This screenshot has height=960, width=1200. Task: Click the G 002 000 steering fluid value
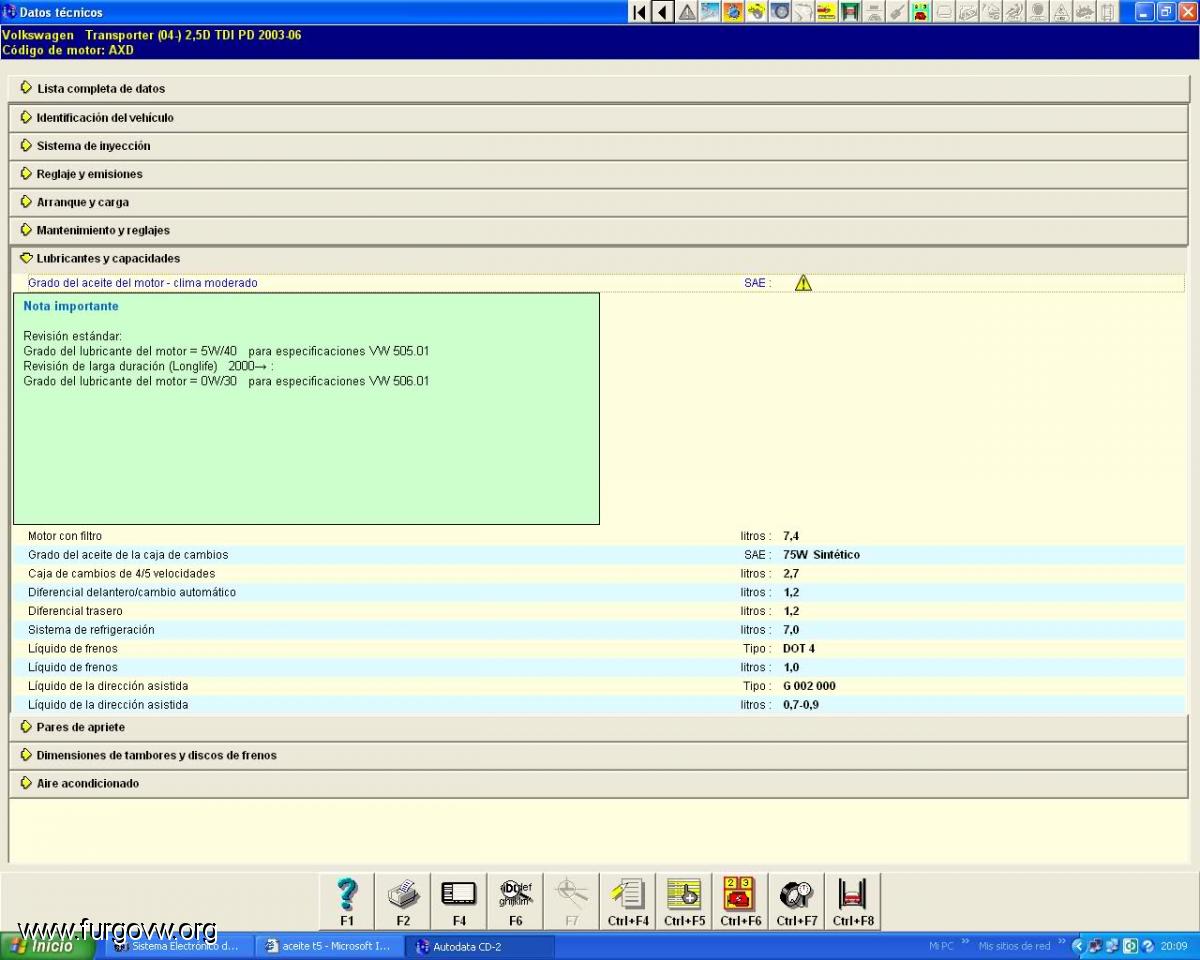[x=809, y=686]
